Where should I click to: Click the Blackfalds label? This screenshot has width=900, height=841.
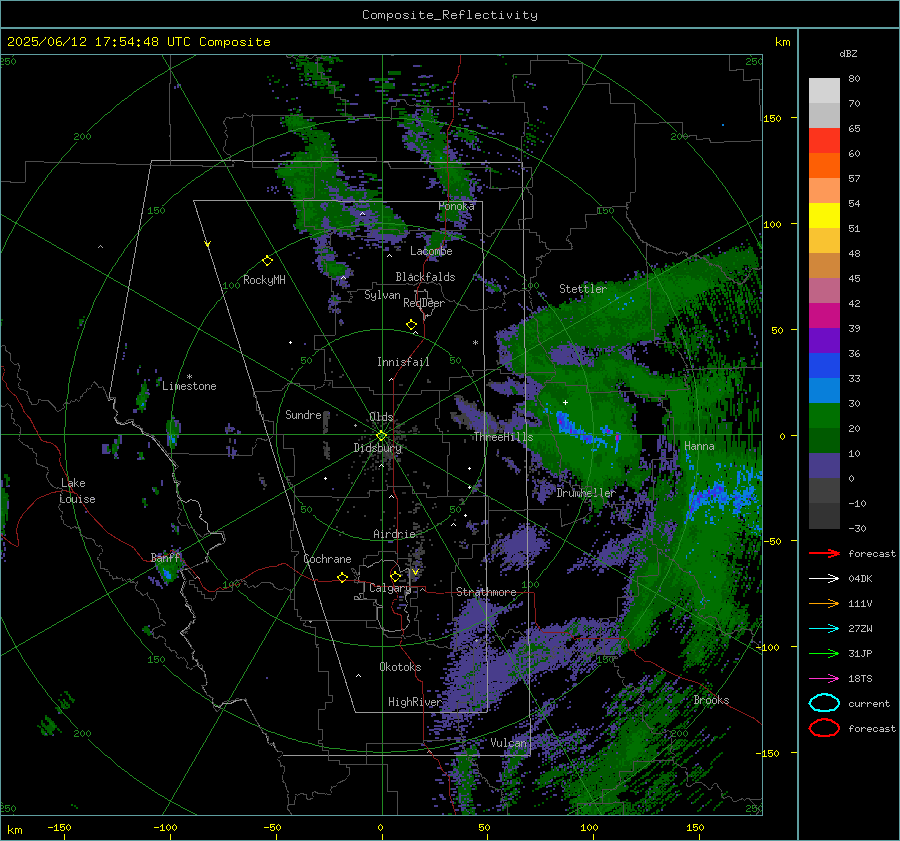pos(425,277)
